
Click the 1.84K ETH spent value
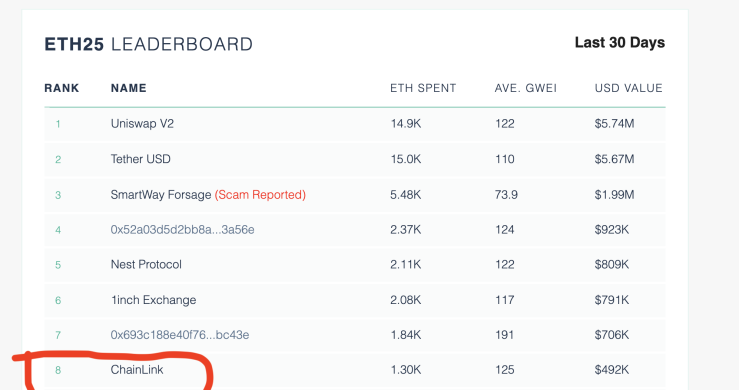(405, 335)
